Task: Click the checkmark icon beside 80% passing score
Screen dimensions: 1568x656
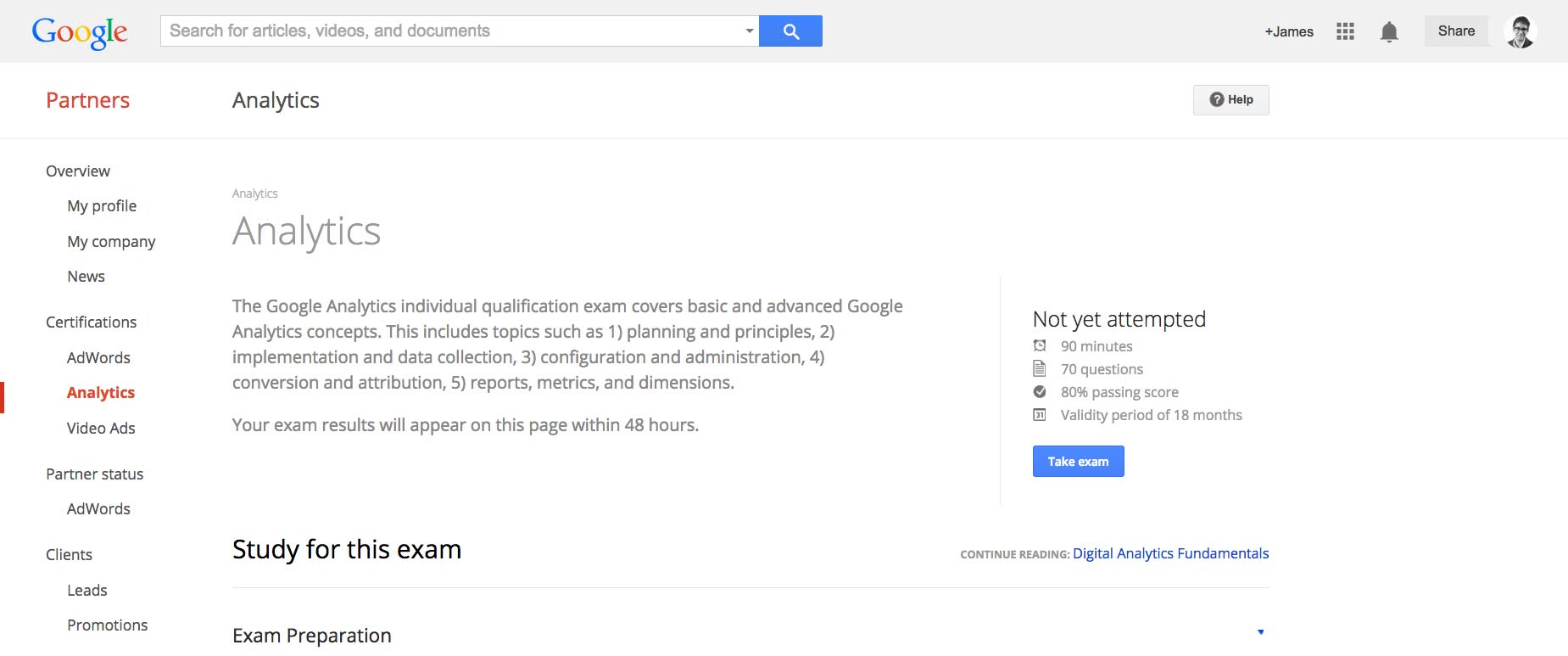Action: 1040,391
